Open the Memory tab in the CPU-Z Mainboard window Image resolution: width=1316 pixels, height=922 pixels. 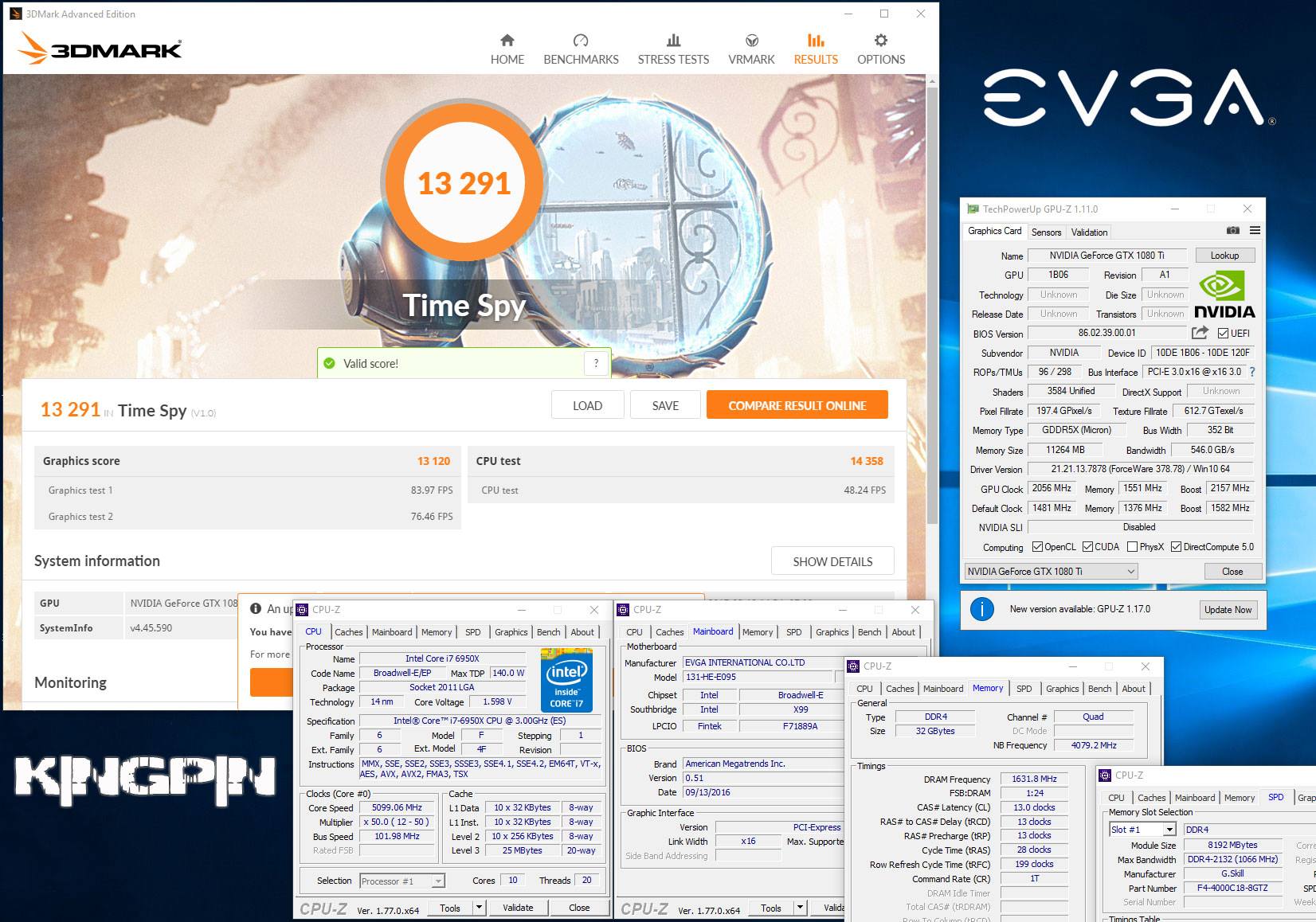pyautogui.click(x=757, y=632)
